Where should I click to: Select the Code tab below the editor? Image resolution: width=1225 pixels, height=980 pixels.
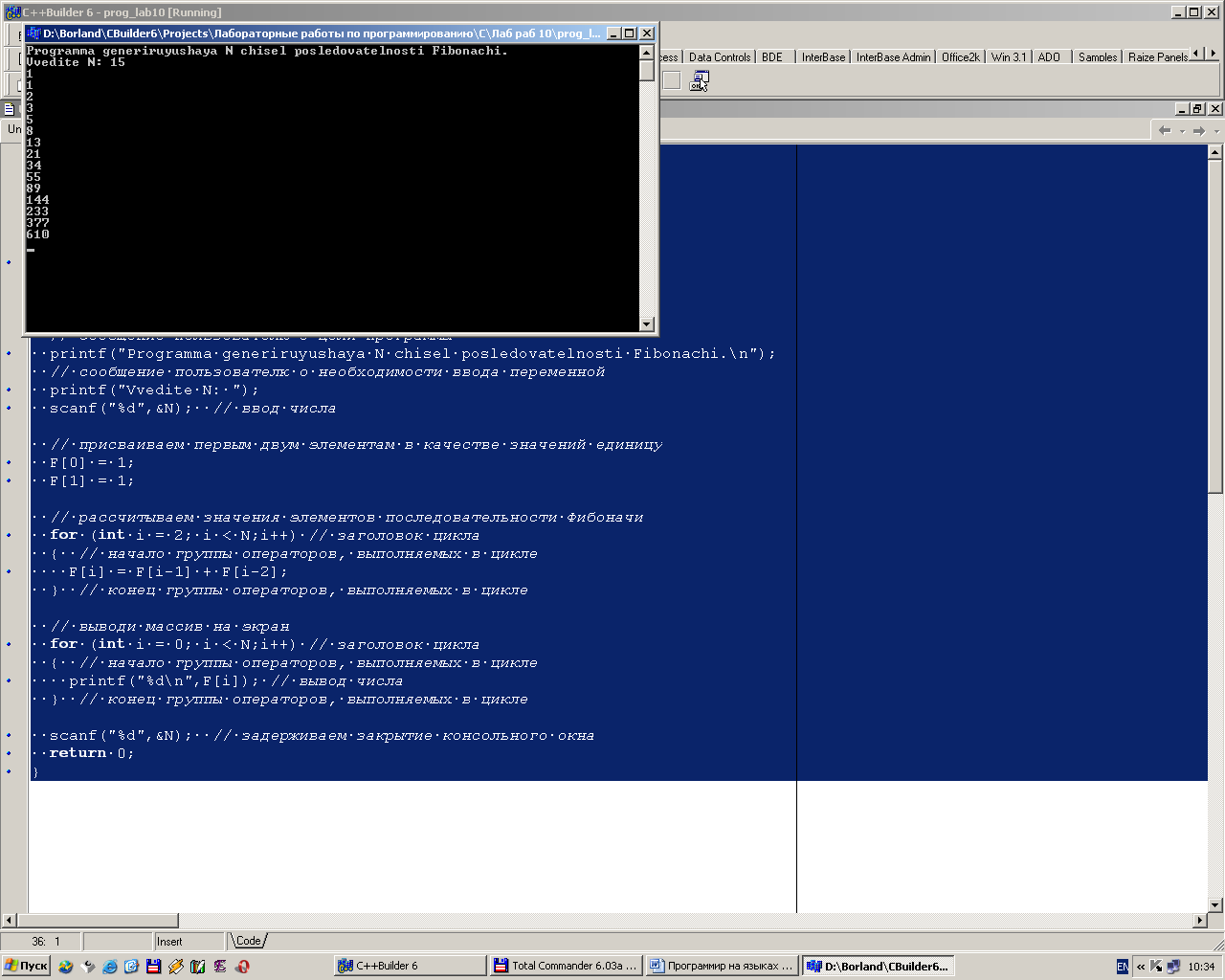point(248,941)
